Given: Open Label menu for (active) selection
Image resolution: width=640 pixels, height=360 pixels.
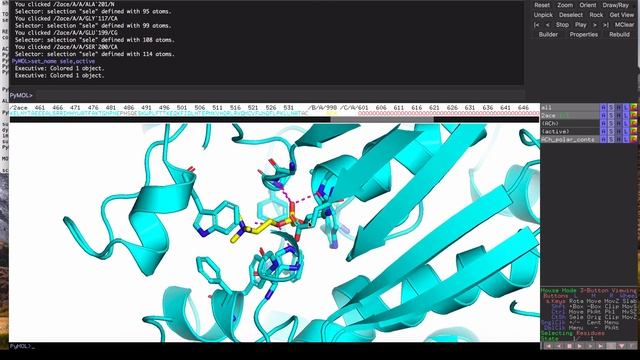Looking at the screenshot, I should tap(626, 131).
